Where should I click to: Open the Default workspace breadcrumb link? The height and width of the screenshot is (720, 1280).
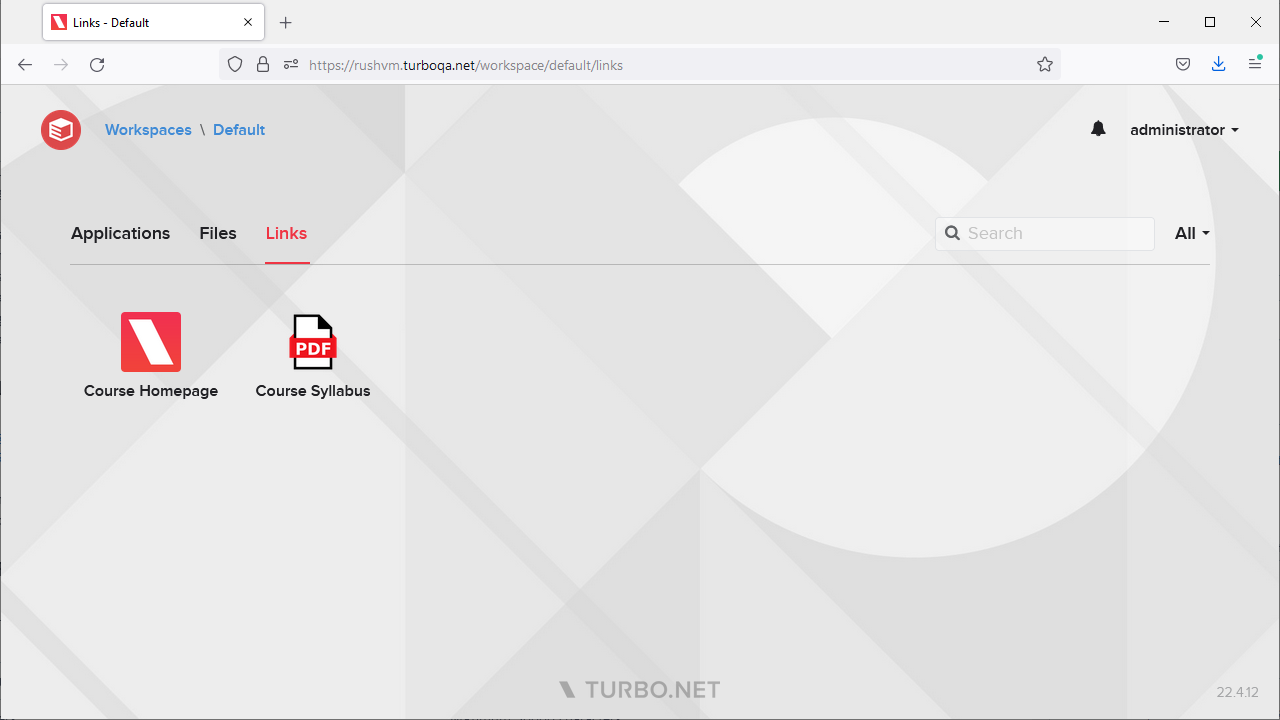point(239,130)
